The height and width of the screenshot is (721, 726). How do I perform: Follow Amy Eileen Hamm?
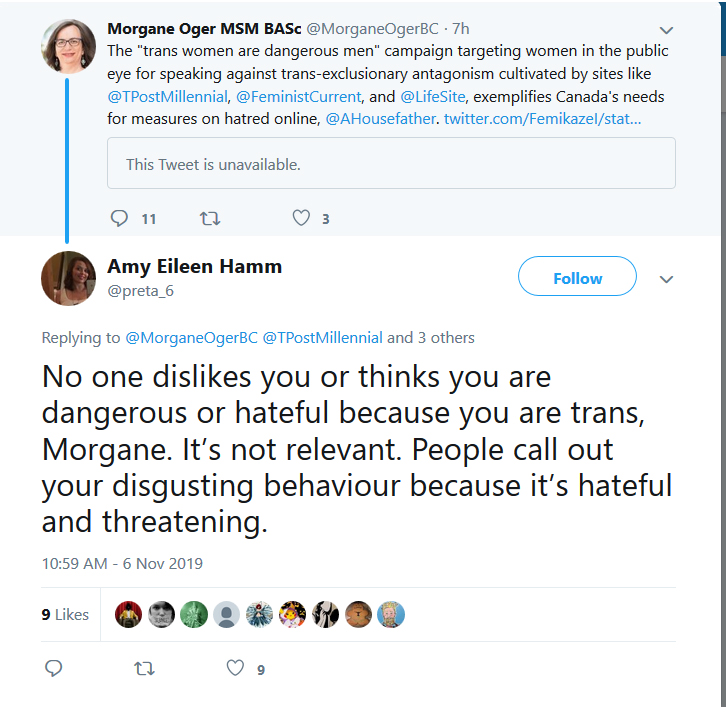point(577,276)
